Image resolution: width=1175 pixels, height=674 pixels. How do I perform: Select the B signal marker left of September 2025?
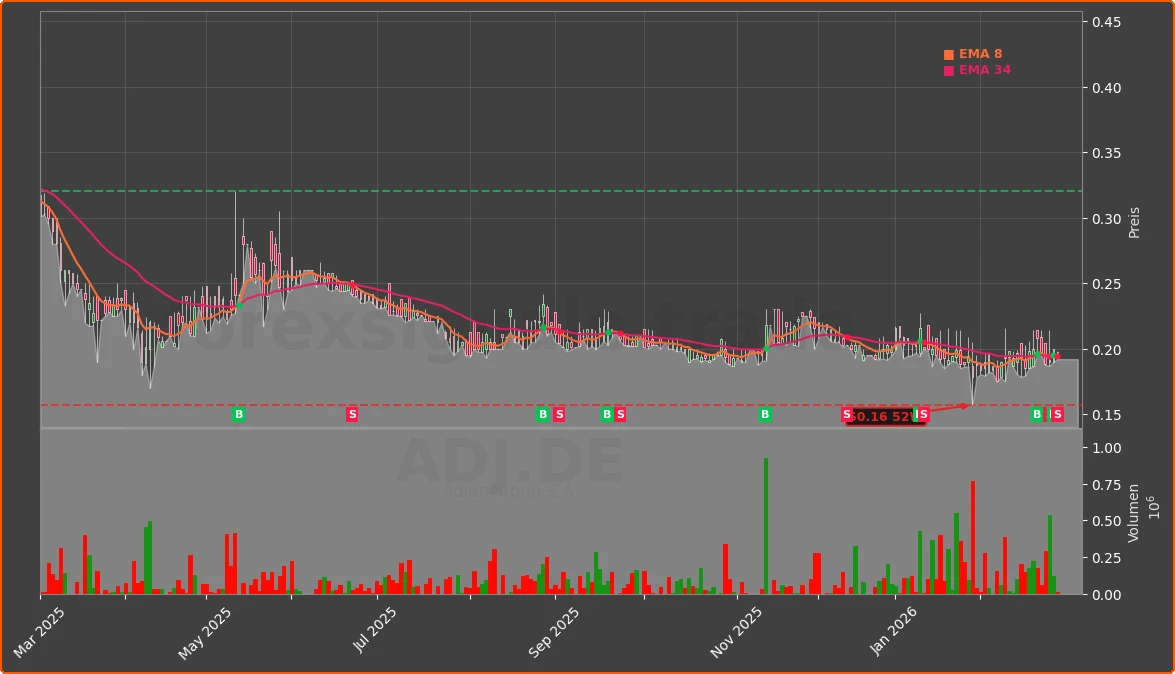click(541, 414)
